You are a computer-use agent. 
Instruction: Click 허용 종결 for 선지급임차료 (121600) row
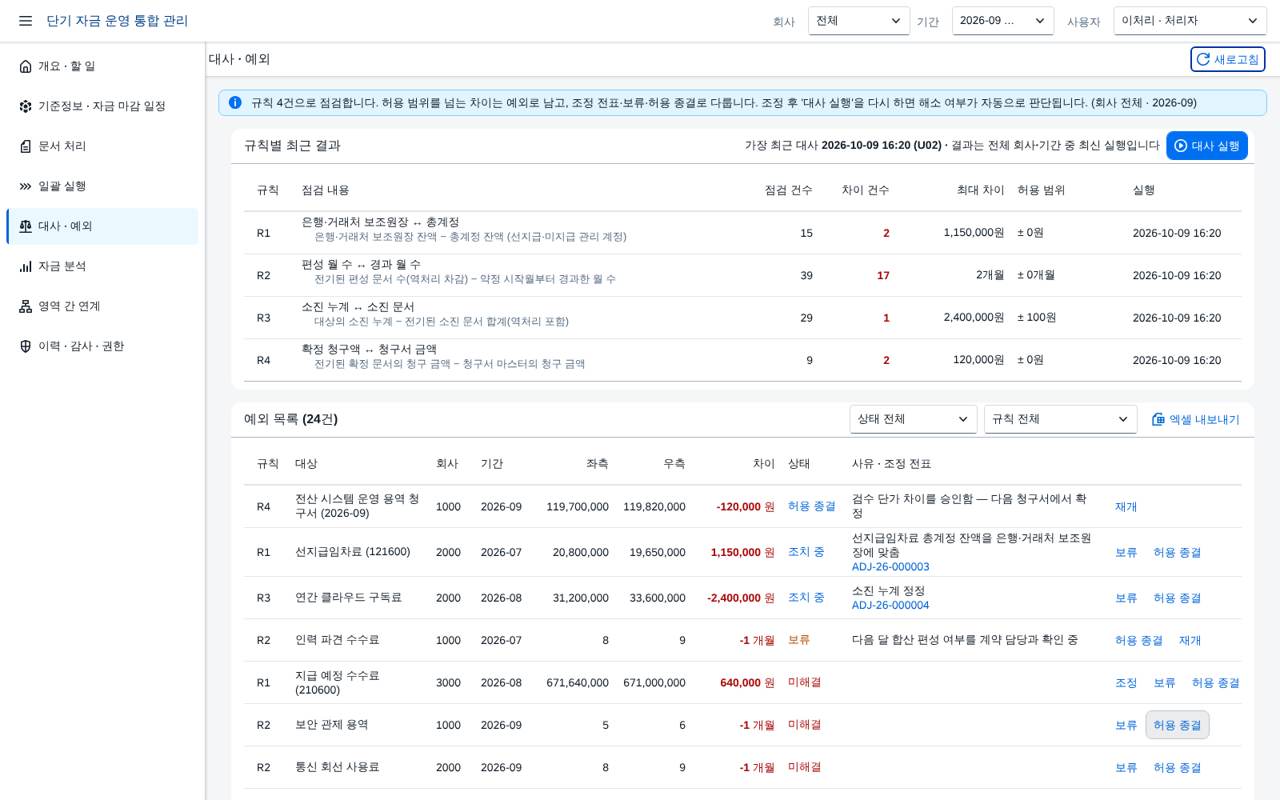click(1177, 552)
